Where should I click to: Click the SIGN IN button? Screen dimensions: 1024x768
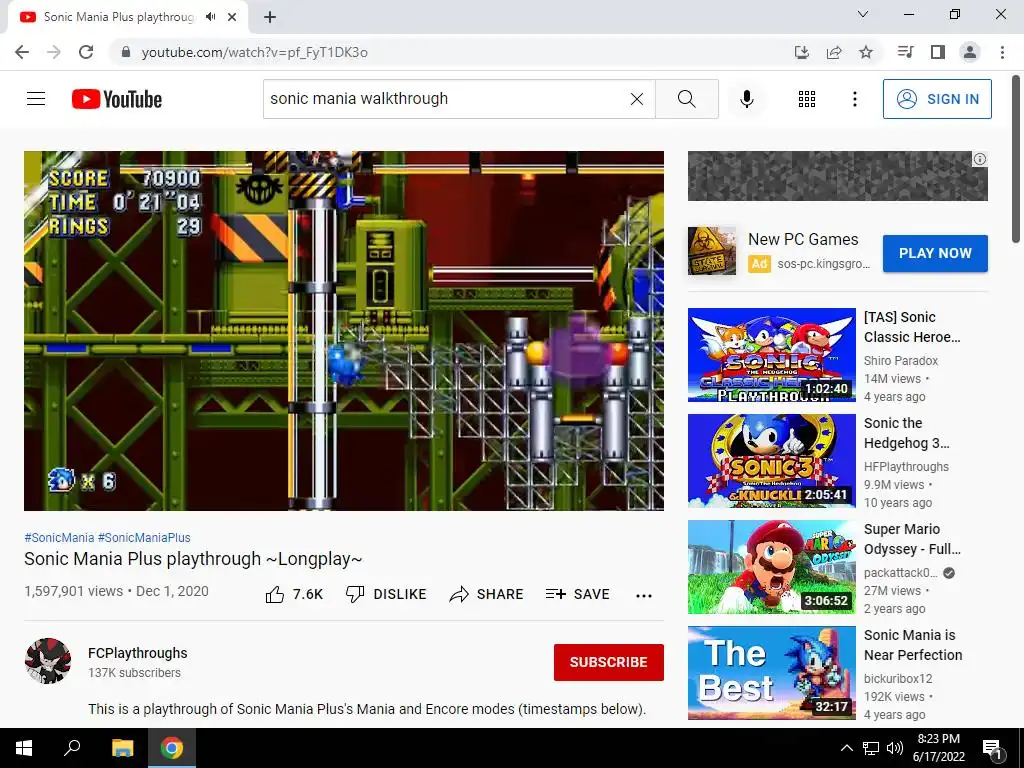click(x=937, y=99)
